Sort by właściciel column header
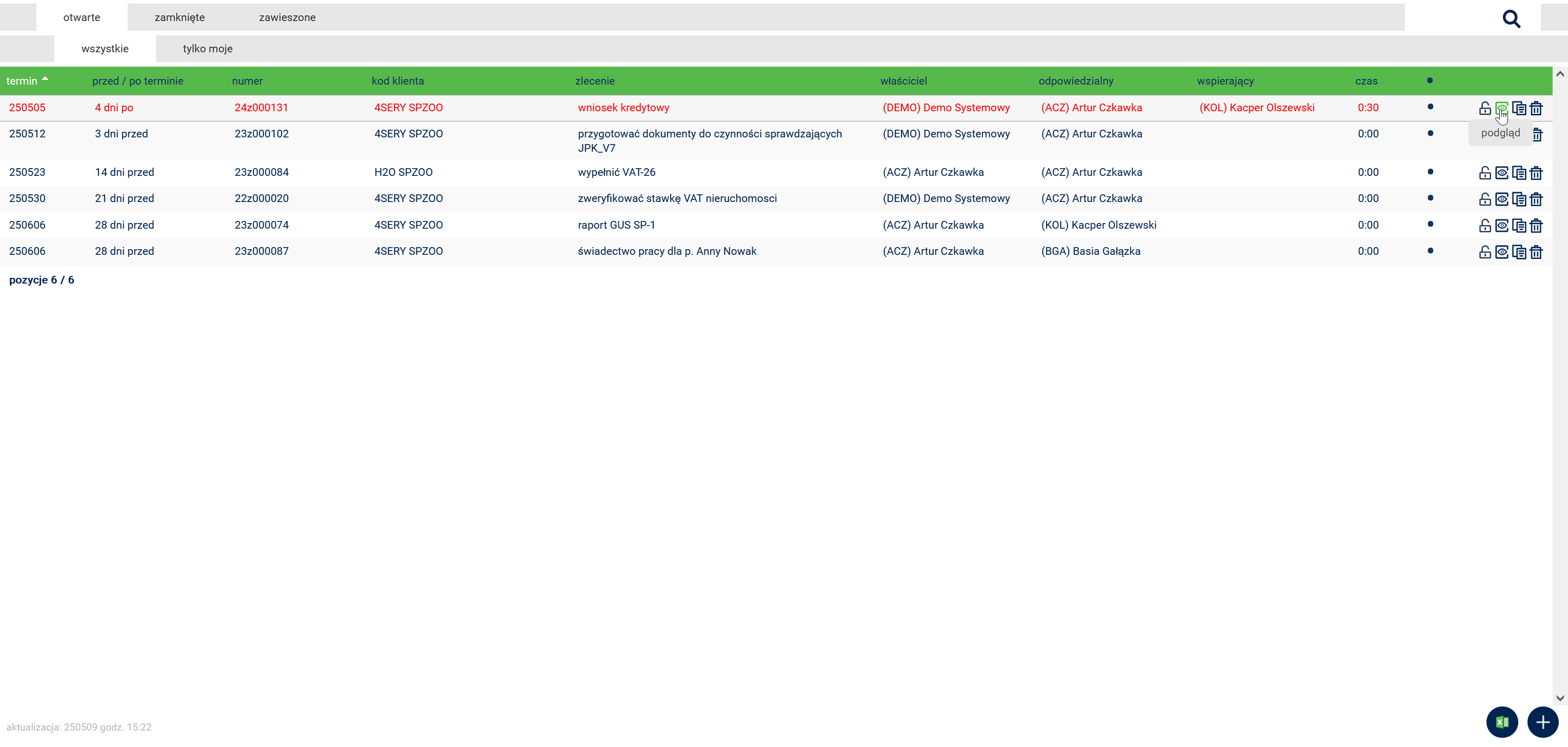Image resolution: width=1568 pixels, height=747 pixels. pyautogui.click(x=903, y=81)
